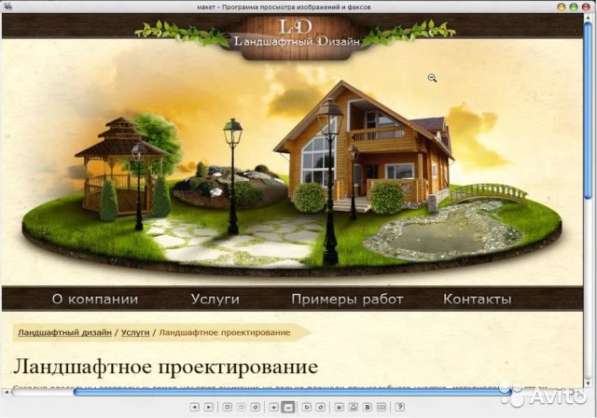Click 'Контакты' in the mockup

477,299
